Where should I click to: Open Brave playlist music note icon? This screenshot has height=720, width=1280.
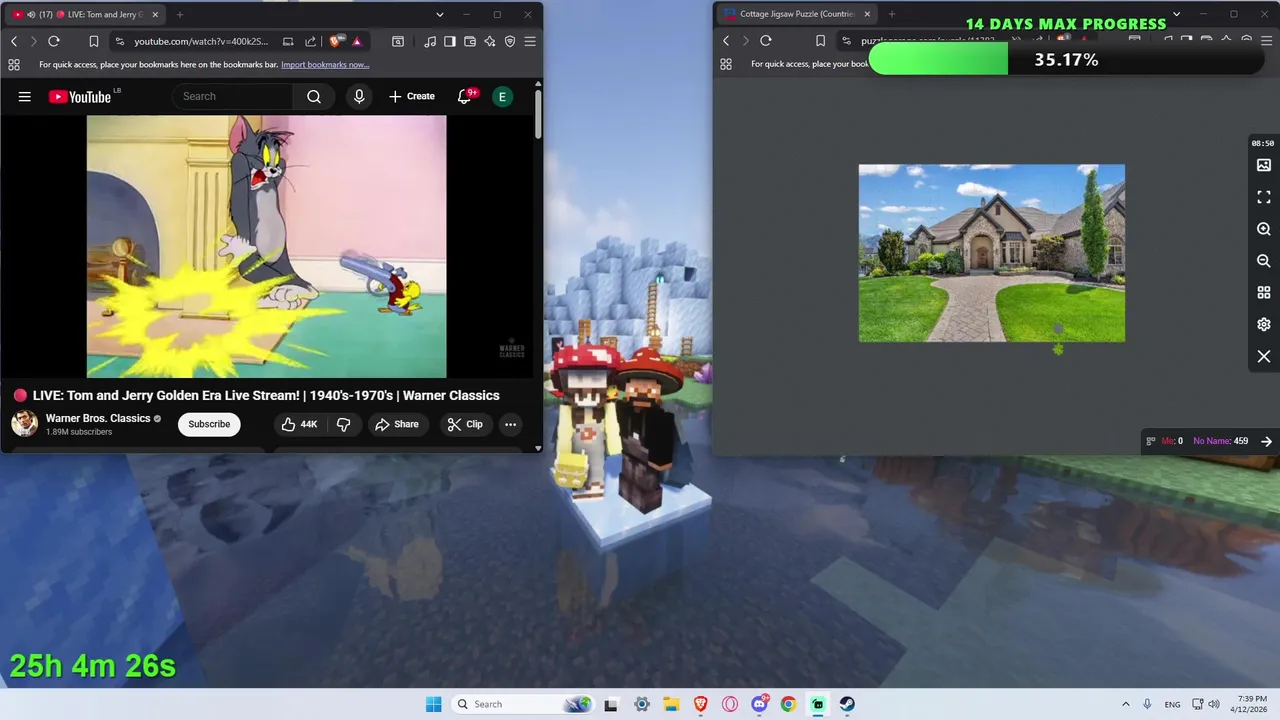point(430,41)
